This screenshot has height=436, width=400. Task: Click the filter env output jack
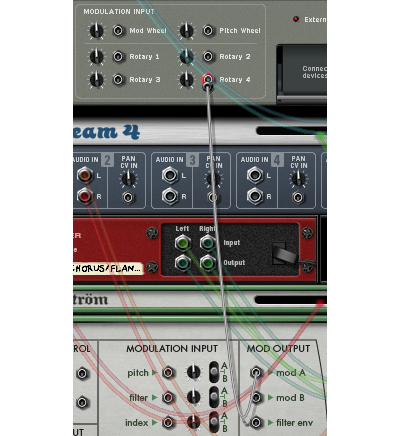[256, 422]
